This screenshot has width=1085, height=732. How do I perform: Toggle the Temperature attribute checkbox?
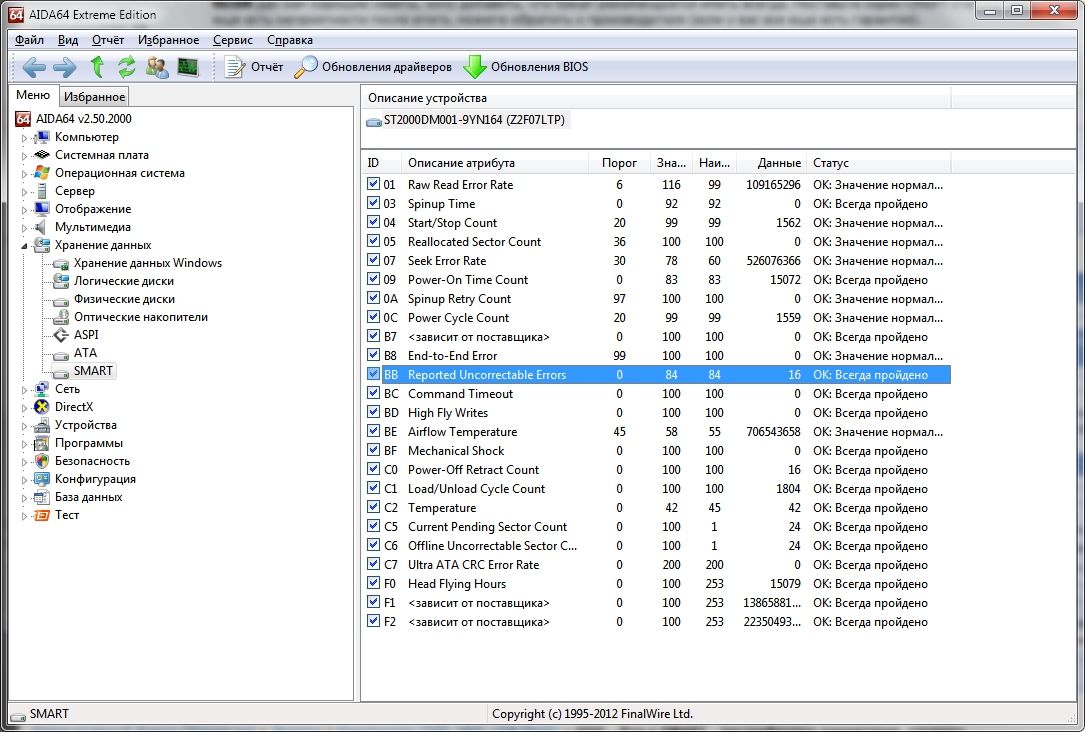click(373, 508)
